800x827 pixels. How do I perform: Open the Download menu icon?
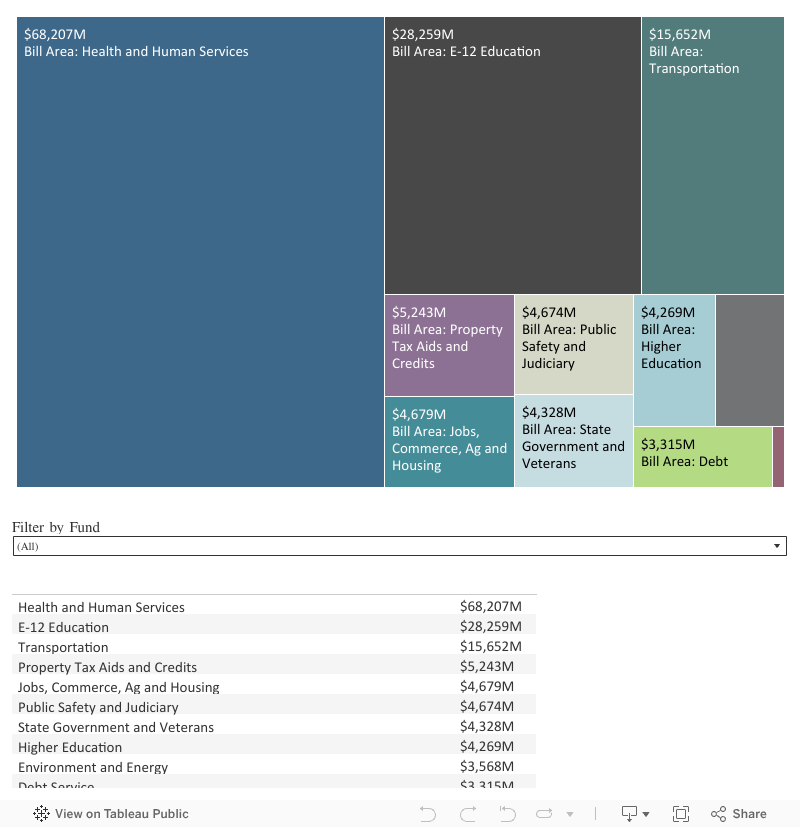coord(630,814)
